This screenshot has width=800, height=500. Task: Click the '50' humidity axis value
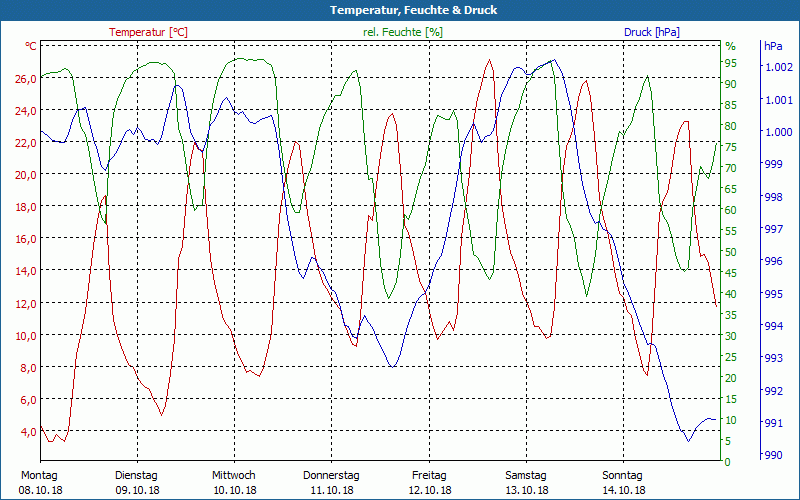coord(731,252)
